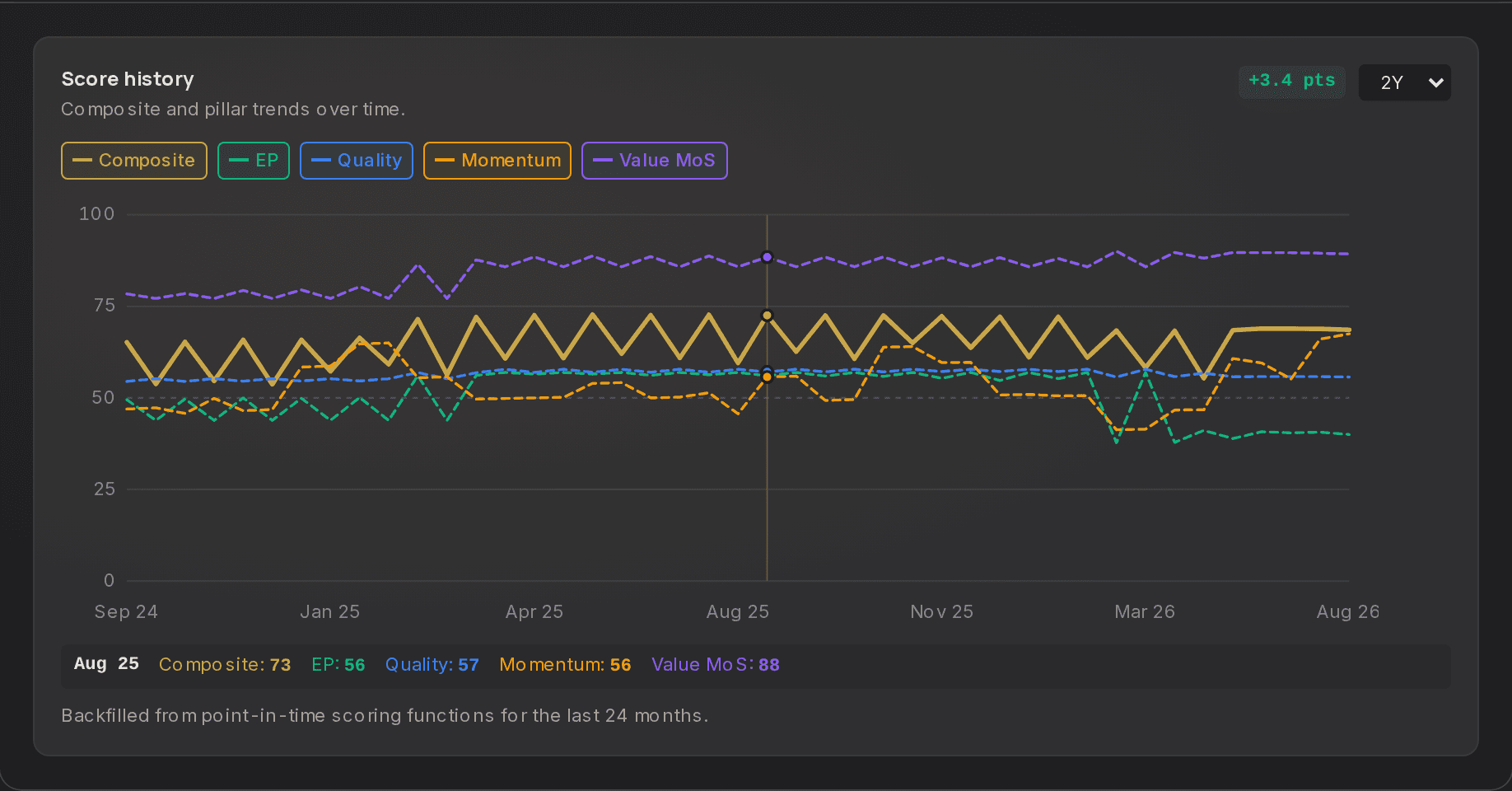Click the Momentum: 56 readout value
The width and height of the screenshot is (1512, 791).
pos(565,665)
